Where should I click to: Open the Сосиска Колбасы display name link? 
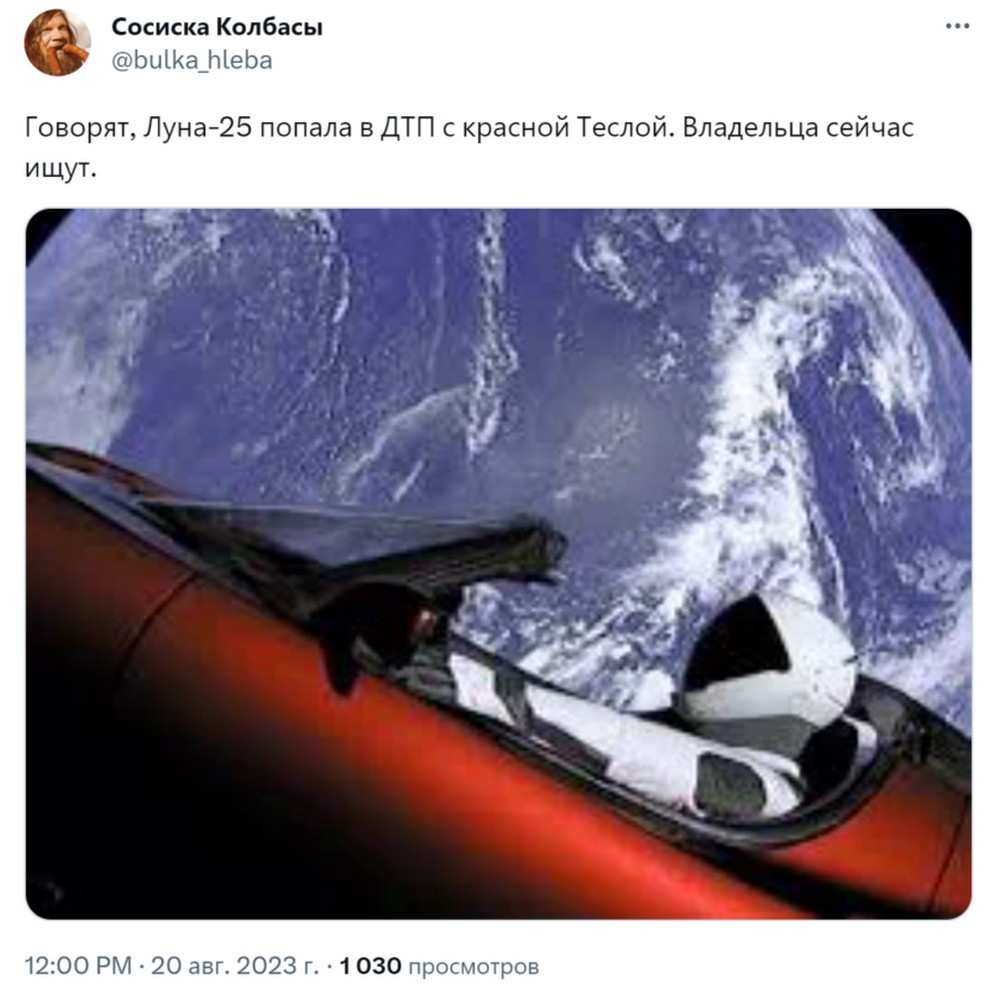click(x=217, y=27)
